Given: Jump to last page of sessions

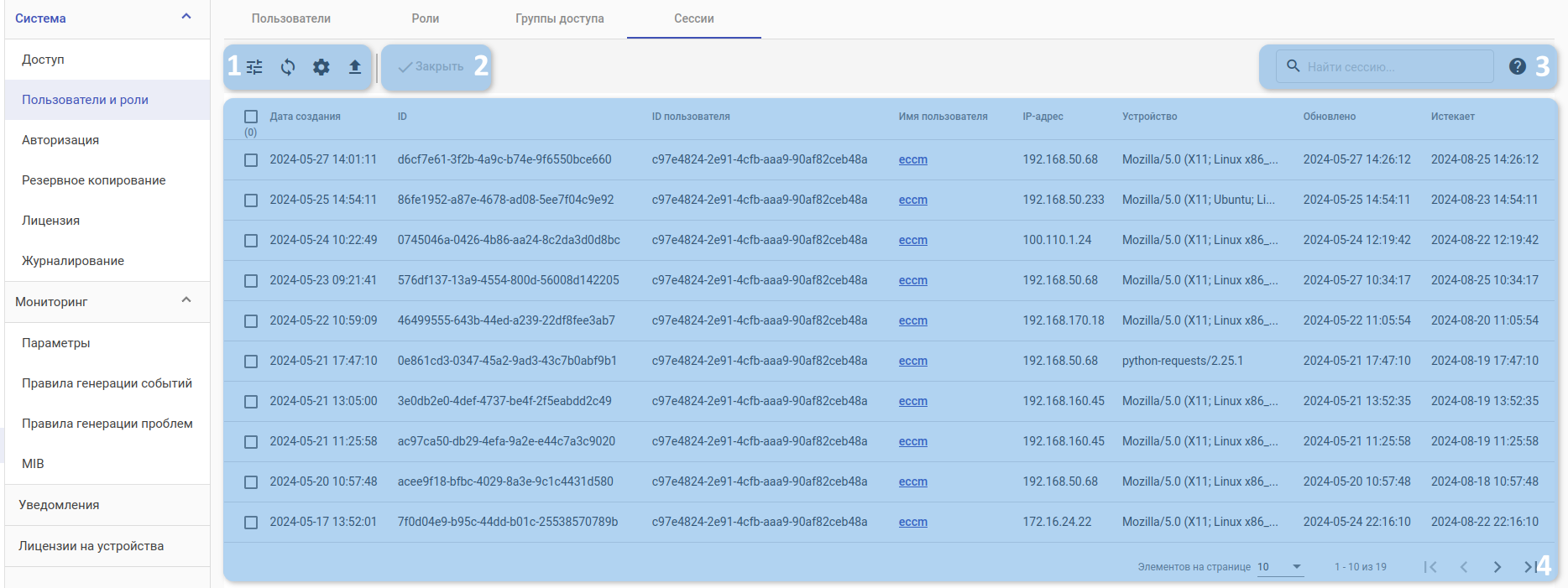Looking at the screenshot, I should (x=1529, y=567).
